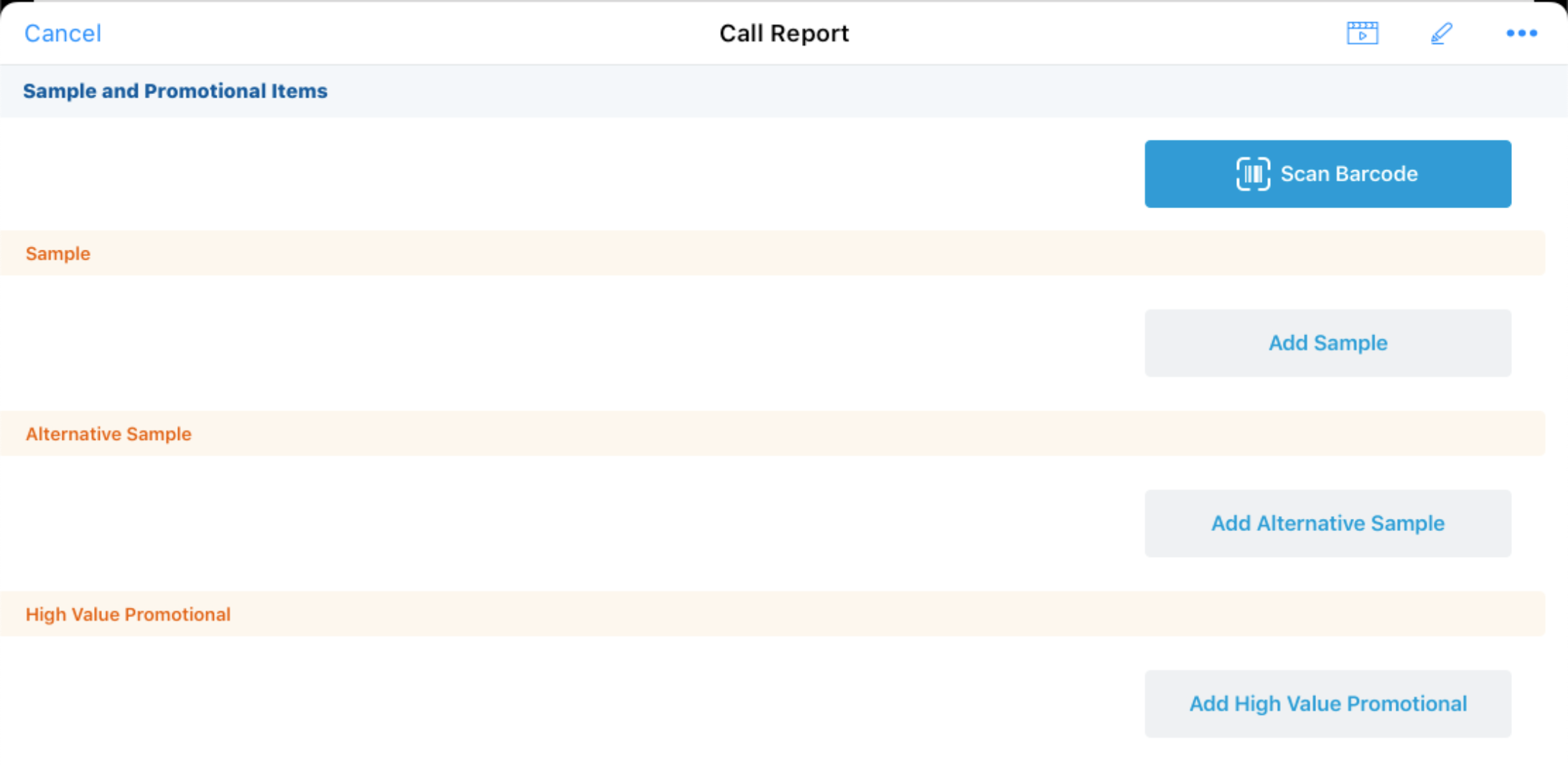Select the Sample and Promotional Items header
The height and width of the screenshot is (765, 1568).
pos(175,91)
